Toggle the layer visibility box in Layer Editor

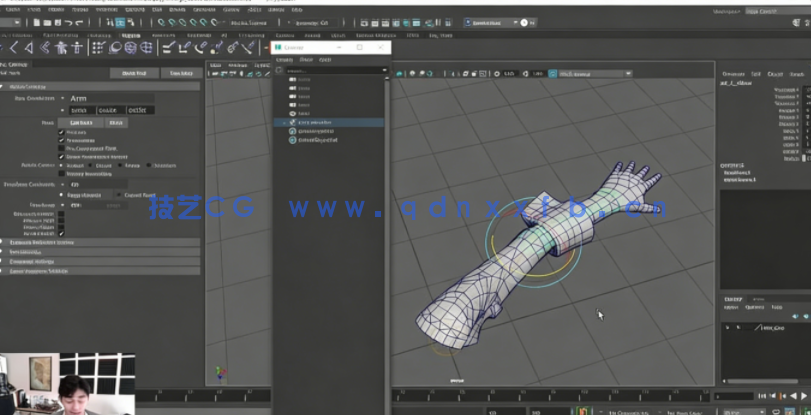tap(728, 327)
